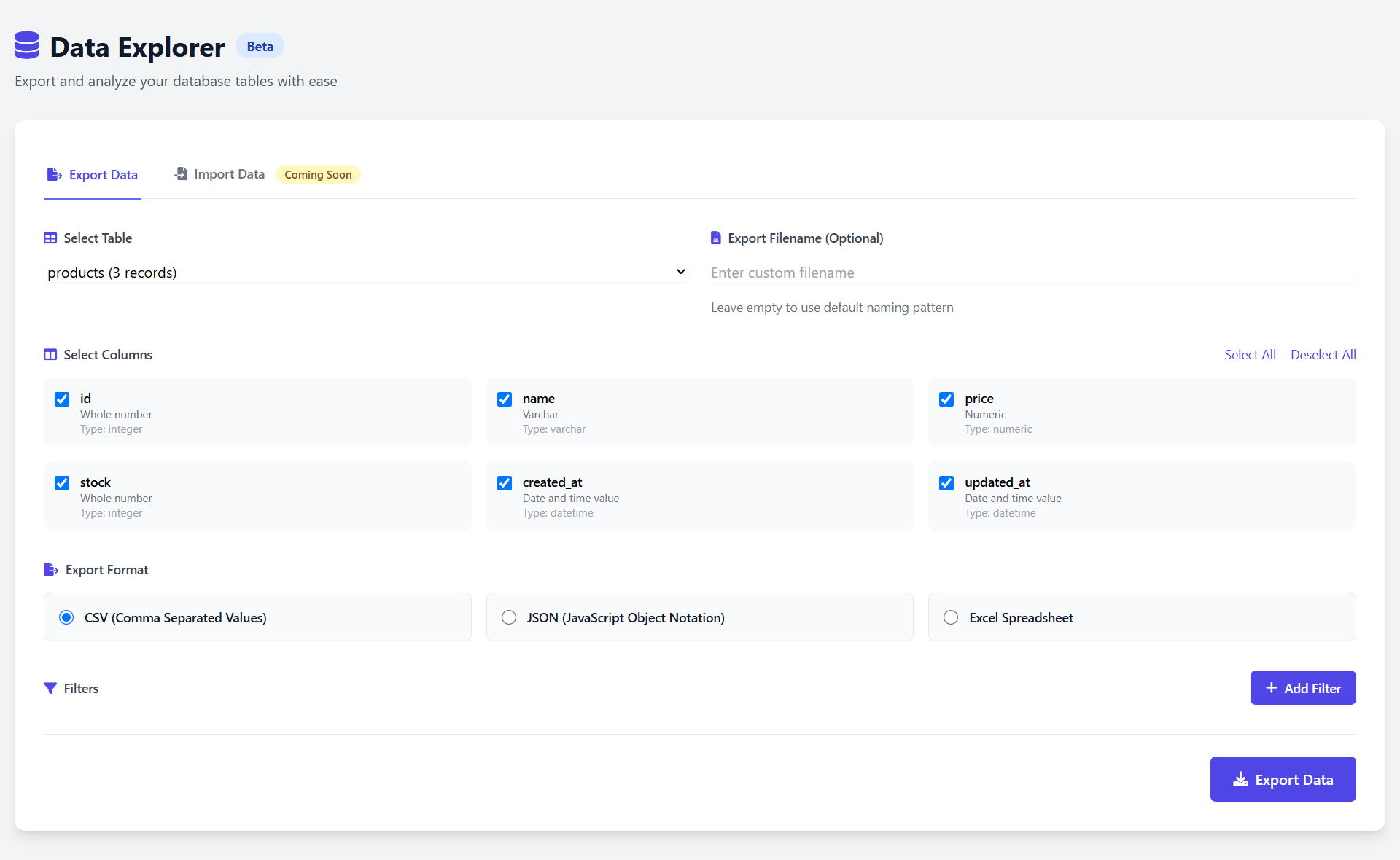Switch to Import Data tab
This screenshot has width=1400, height=860.
click(x=220, y=174)
